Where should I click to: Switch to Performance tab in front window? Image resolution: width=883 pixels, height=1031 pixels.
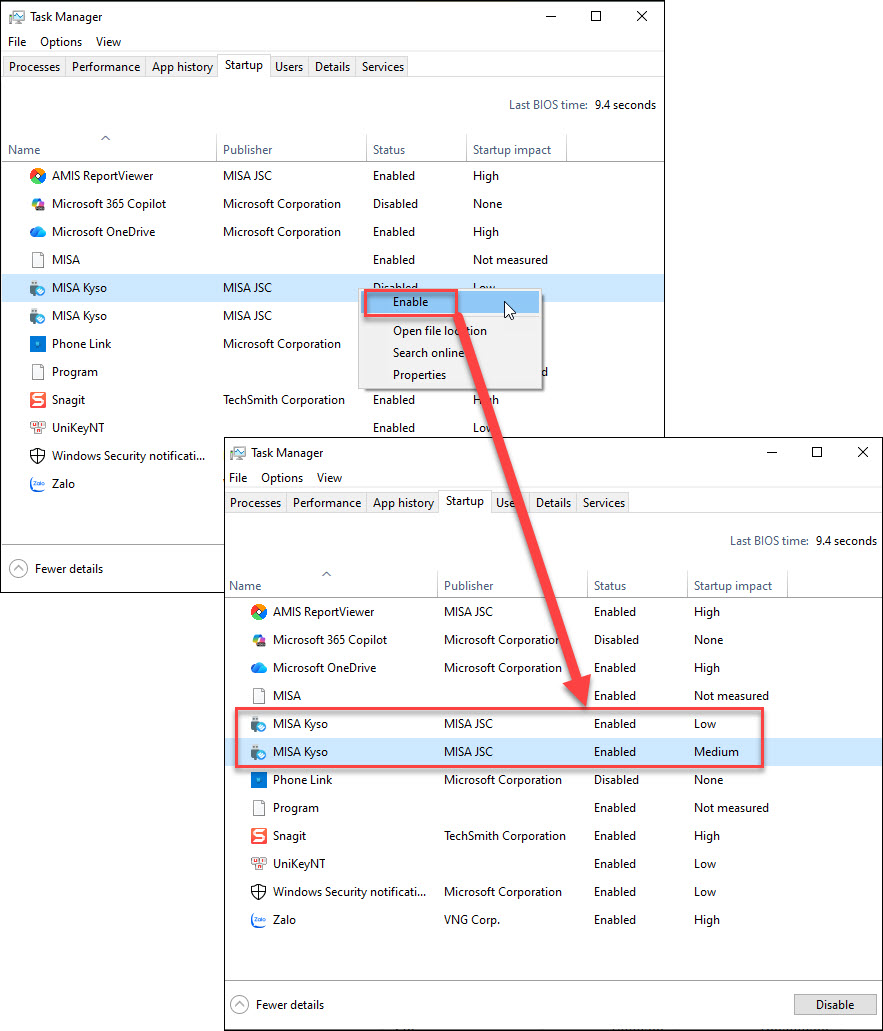coord(327,503)
